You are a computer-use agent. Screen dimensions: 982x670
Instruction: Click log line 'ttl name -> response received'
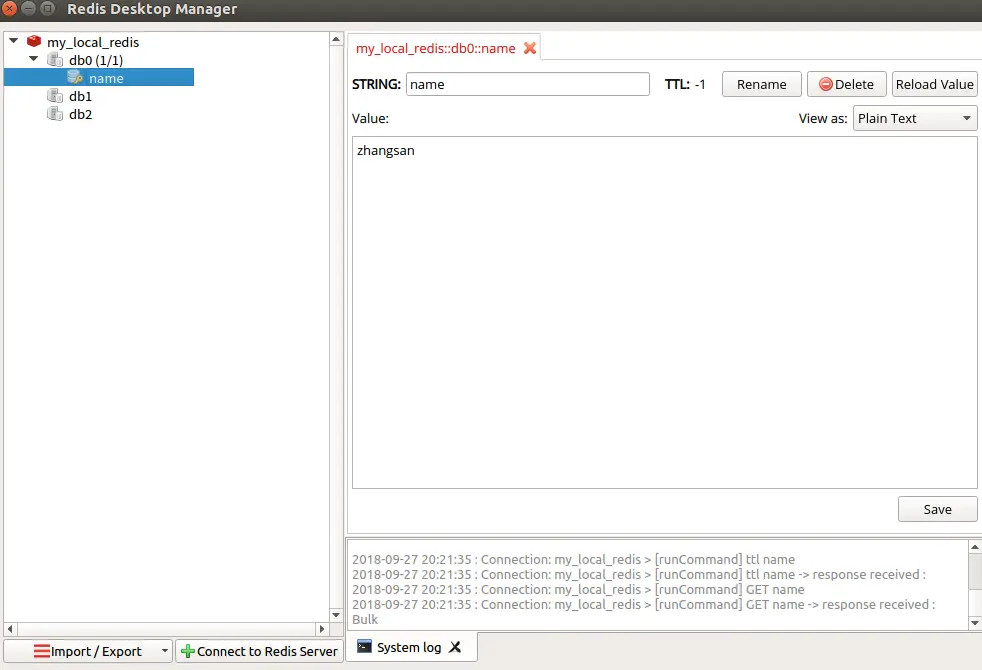[x=639, y=574]
